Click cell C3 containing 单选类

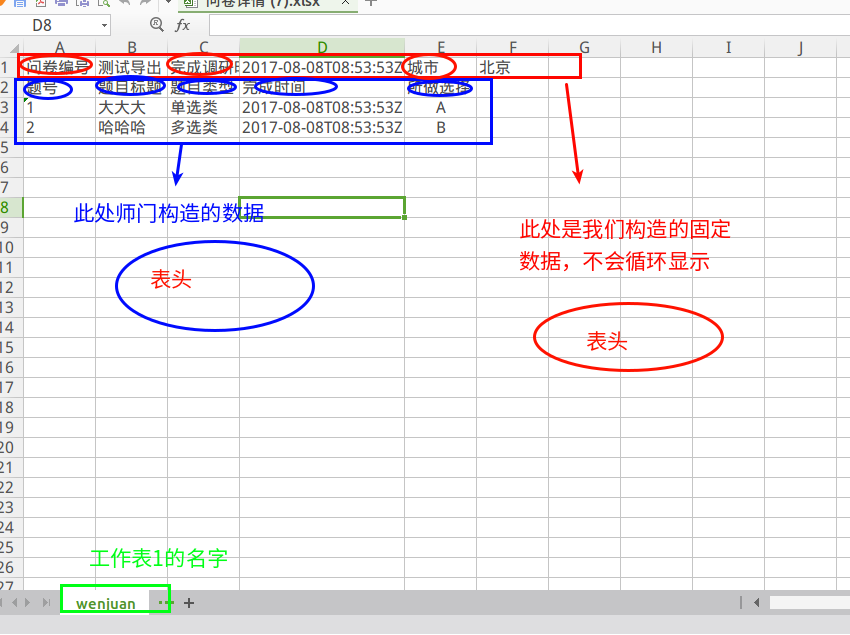[x=203, y=107]
